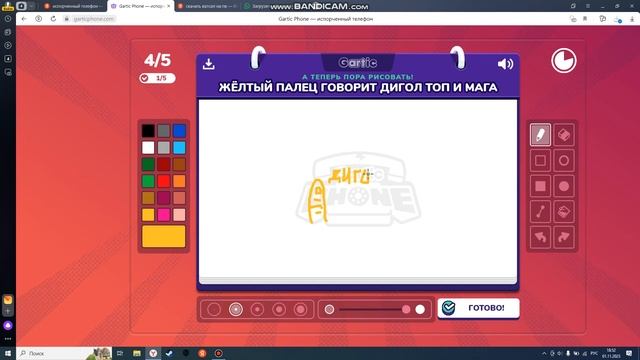The image size is (640, 360).
Task: Pick the filled rectangle tool
Action: [540, 186]
